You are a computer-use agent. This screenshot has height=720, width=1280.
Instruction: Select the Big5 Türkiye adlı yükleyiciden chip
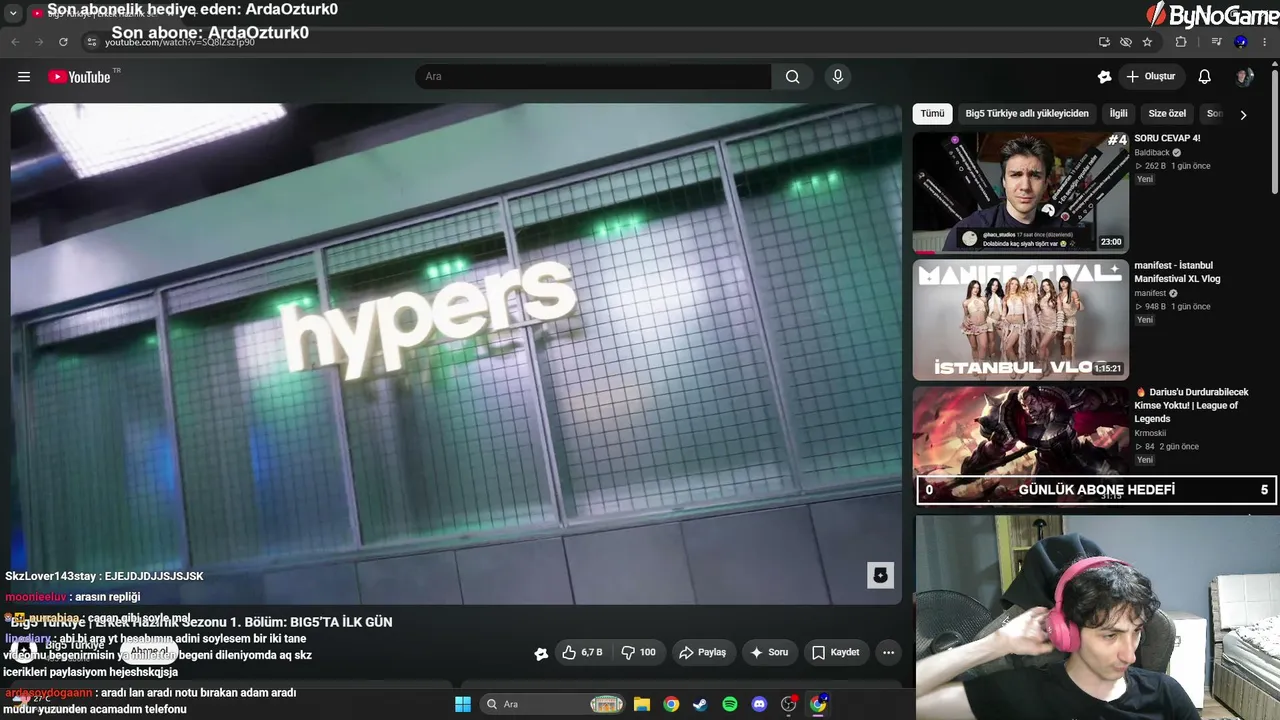click(x=1027, y=114)
